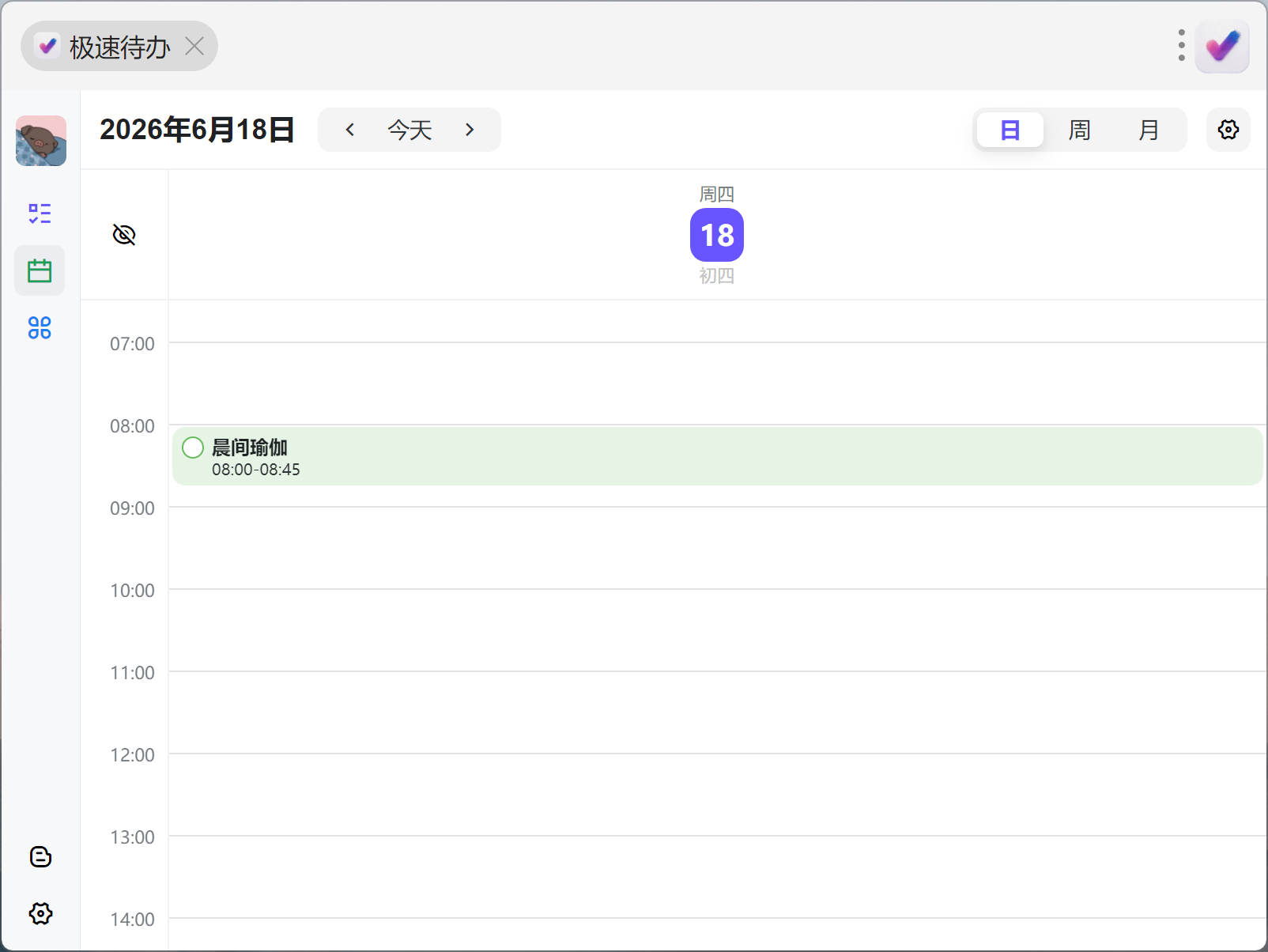Open sidebar settings gear at bottom
The width and height of the screenshot is (1268, 952).
click(40, 913)
